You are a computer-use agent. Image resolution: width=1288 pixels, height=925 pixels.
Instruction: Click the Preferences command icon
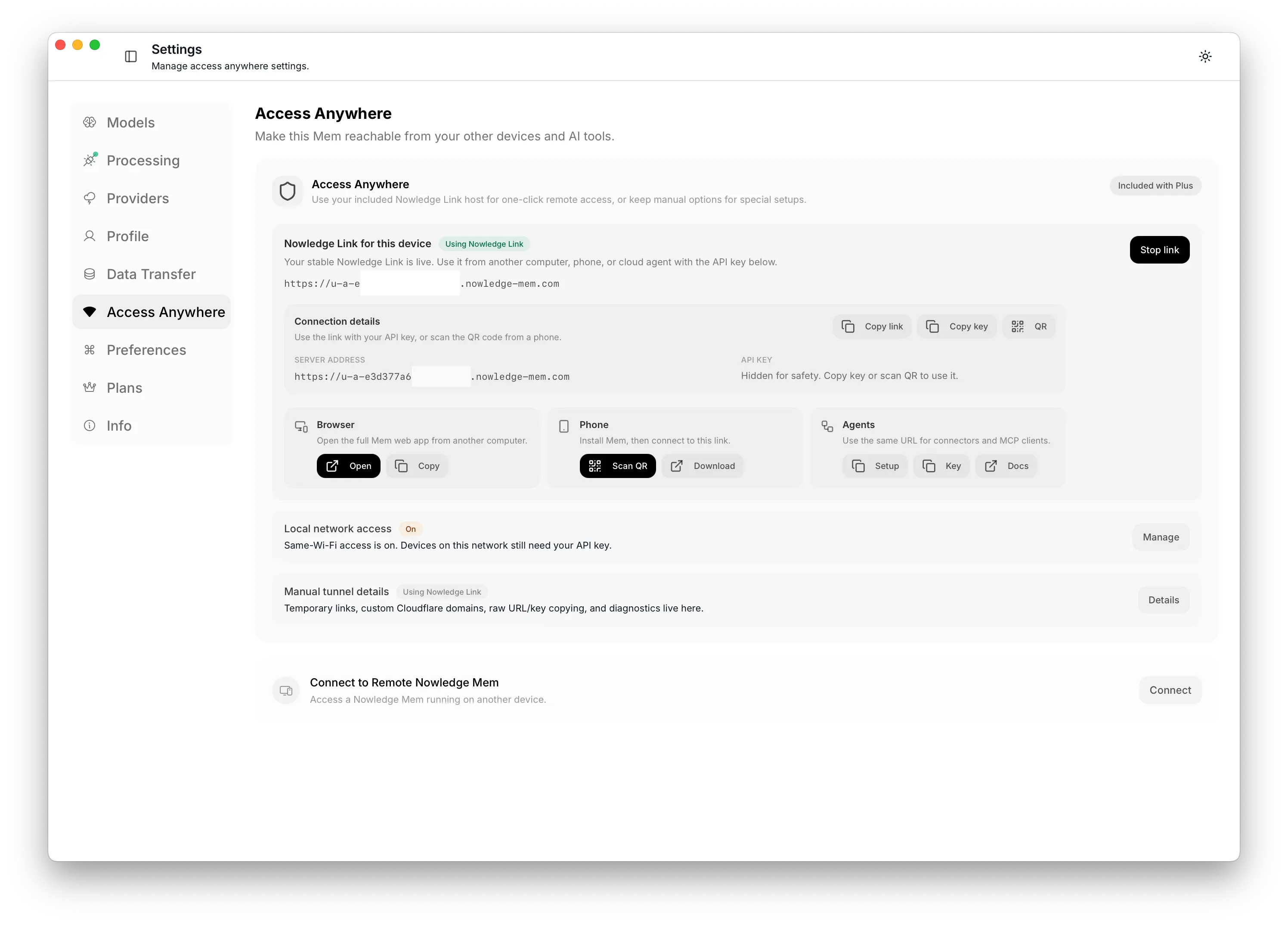click(x=90, y=349)
